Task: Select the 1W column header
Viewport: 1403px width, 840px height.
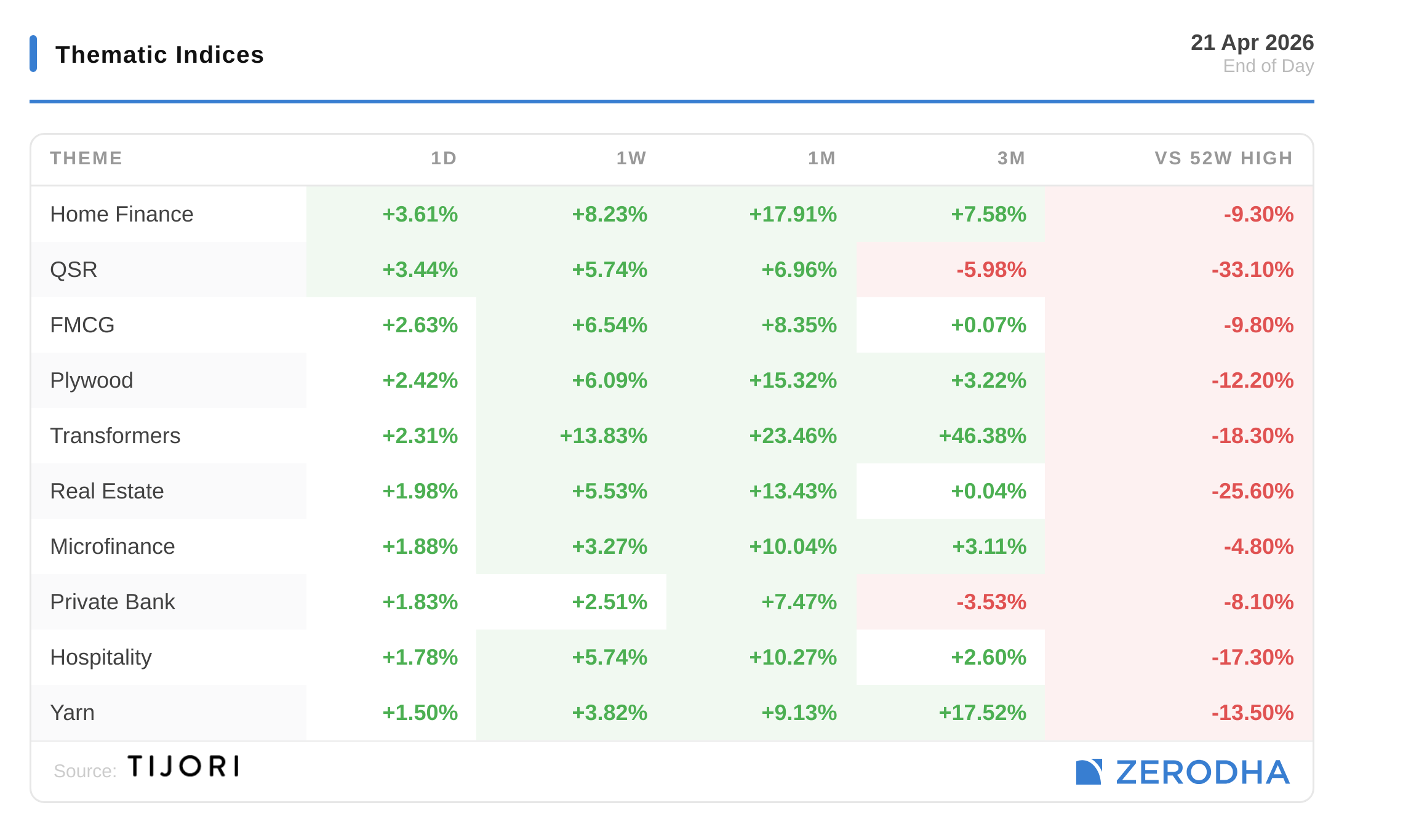Action: point(631,158)
